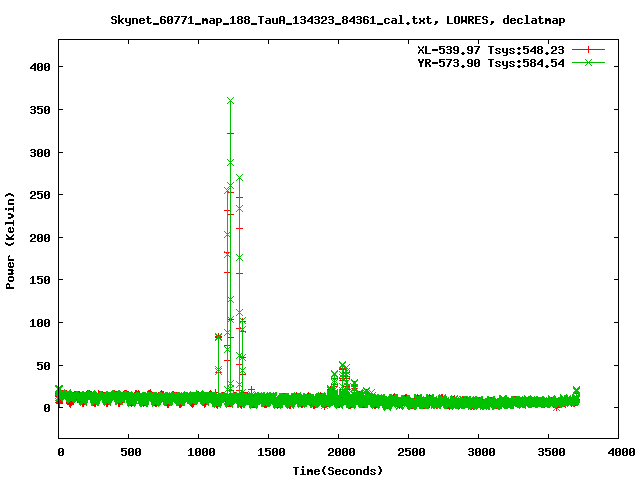640x480 pixels.
Task: Select the YR-573.90 Tsys:584.54 legend entry
Action: point(491,63)
